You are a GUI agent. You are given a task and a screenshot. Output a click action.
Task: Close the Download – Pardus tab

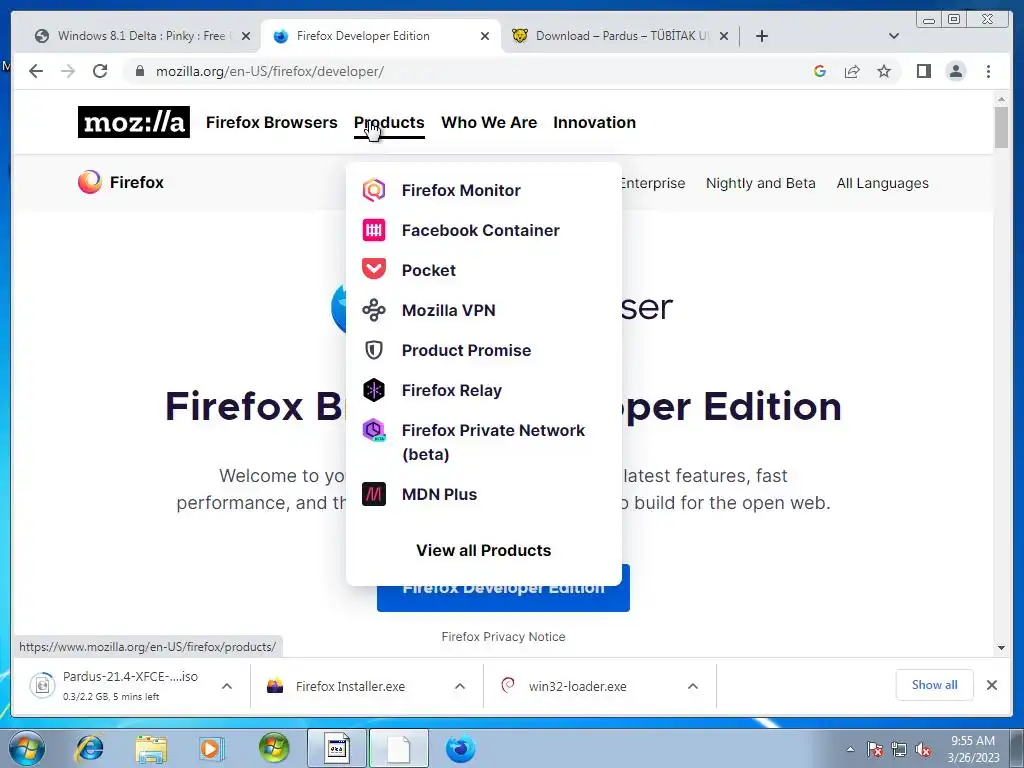point(724,36)
